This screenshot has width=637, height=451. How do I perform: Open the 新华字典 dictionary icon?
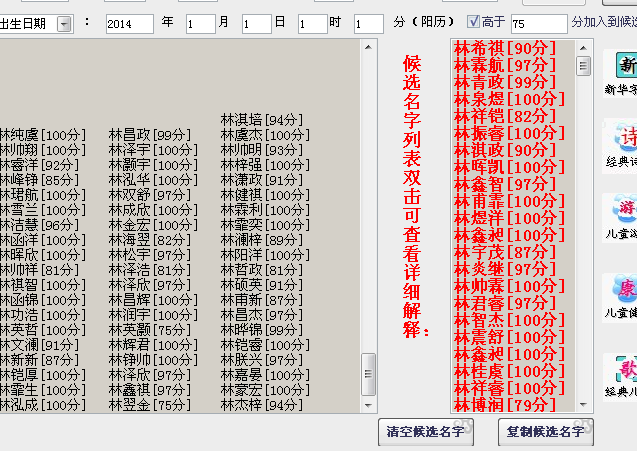pos(626,66)
